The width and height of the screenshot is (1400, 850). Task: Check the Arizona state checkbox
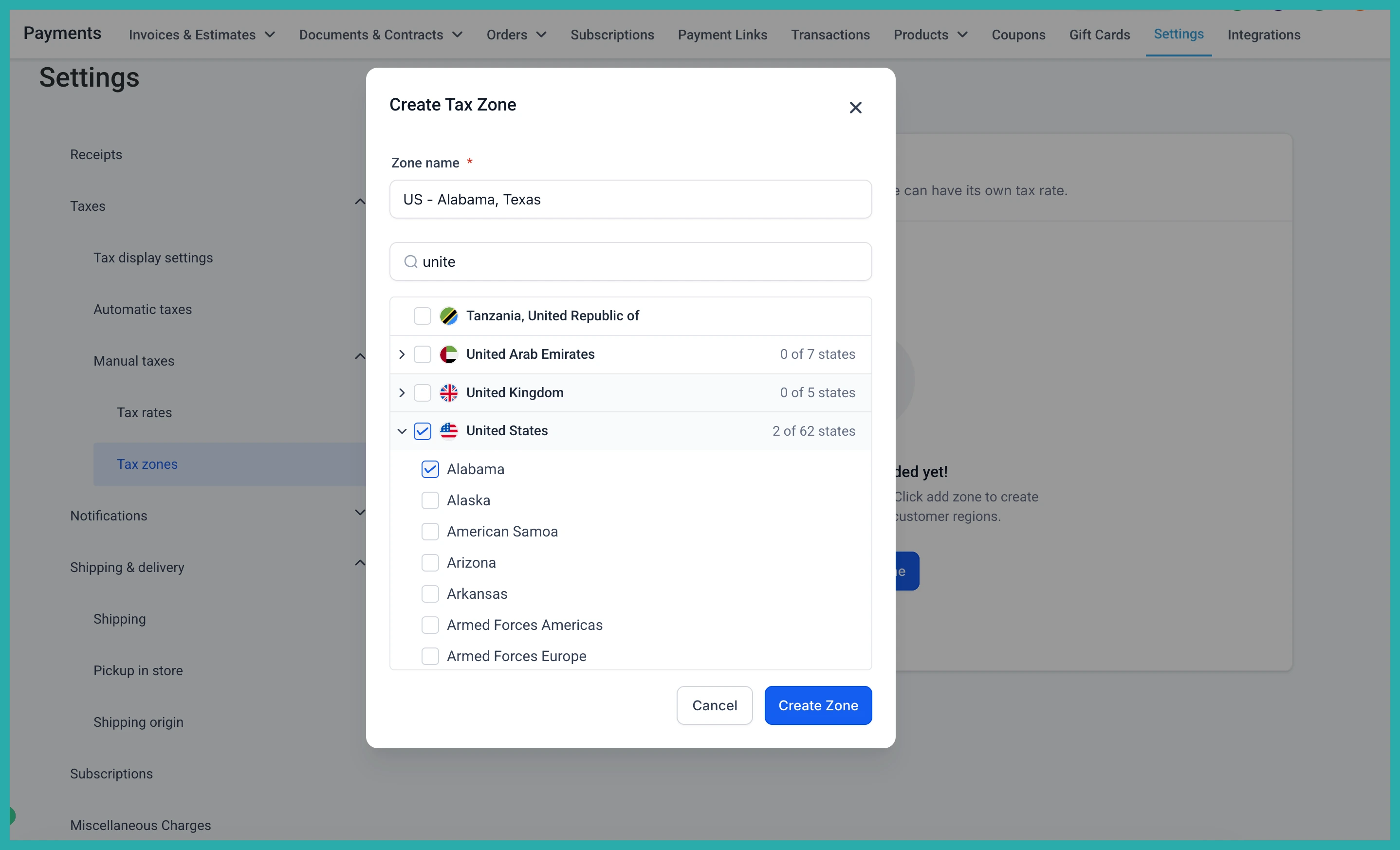click(x=430, y=563)
